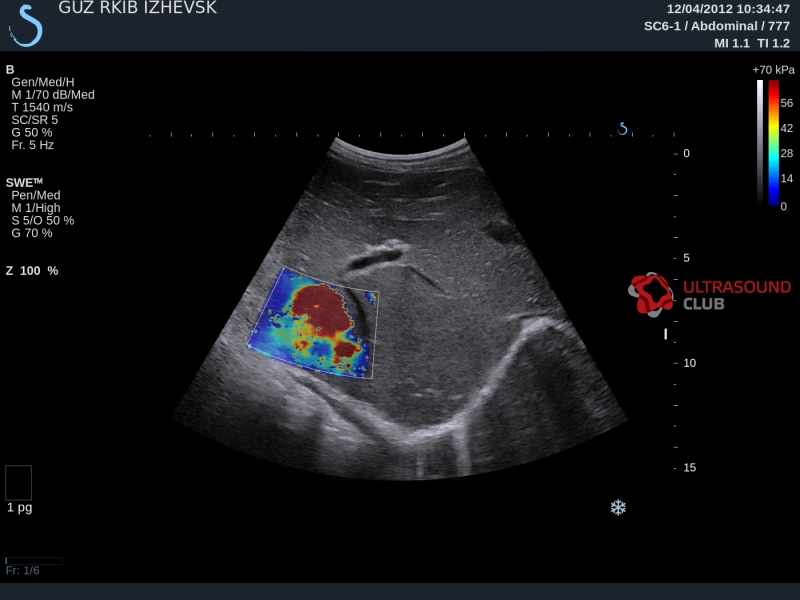The width and height of the screenshot is (800, 600).
Task: Click the 14 value on the kPa scale
Action: [x=787, y=179]
